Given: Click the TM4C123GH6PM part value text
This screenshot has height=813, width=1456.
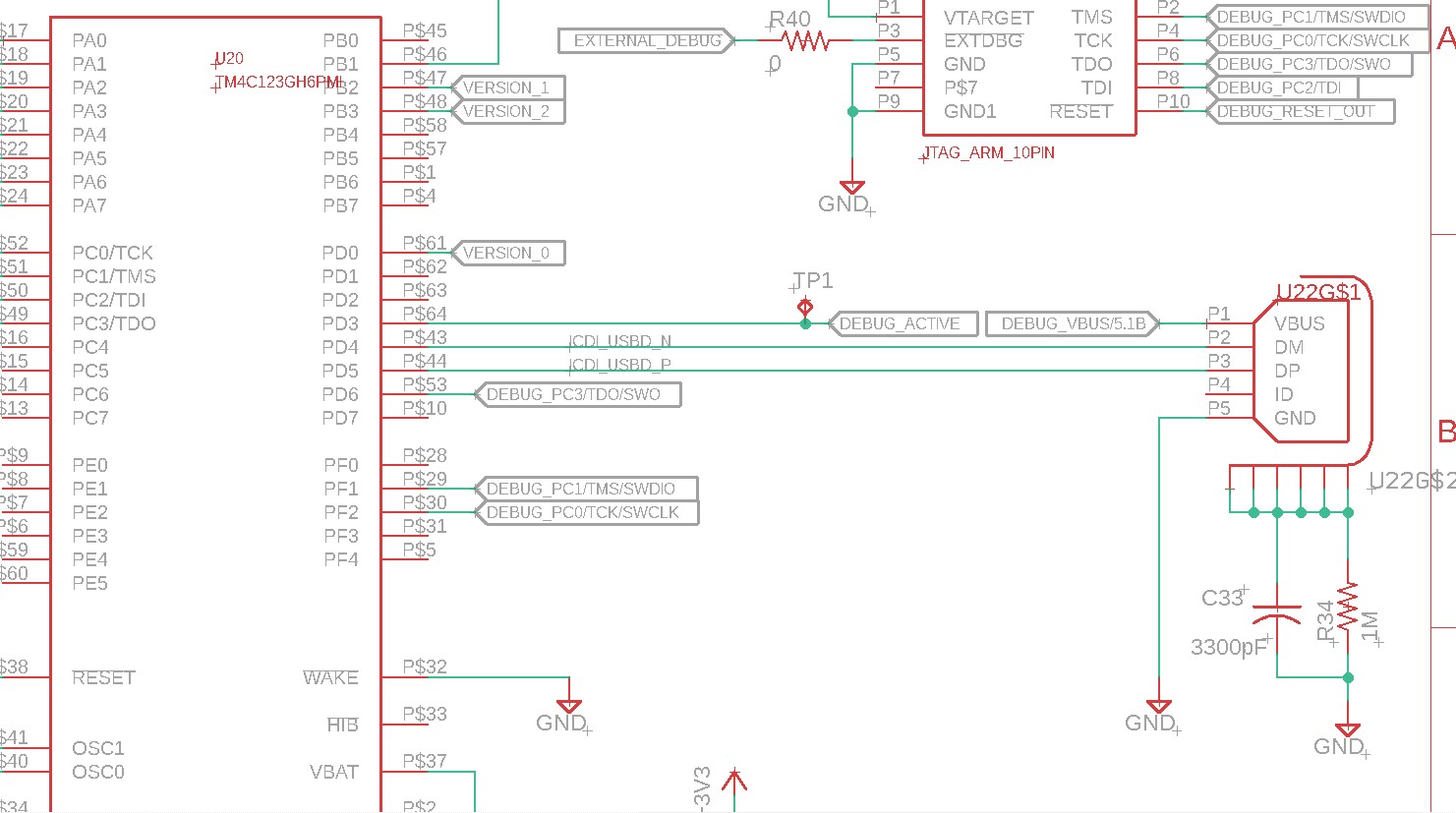Looking at the screenshot, I should pos(279,83).
